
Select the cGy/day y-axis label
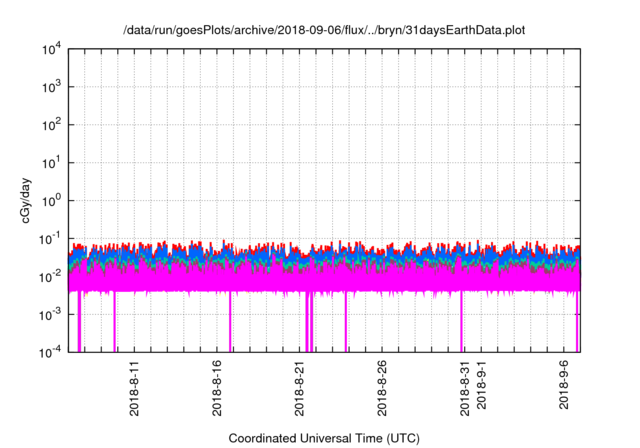[25, 200]
